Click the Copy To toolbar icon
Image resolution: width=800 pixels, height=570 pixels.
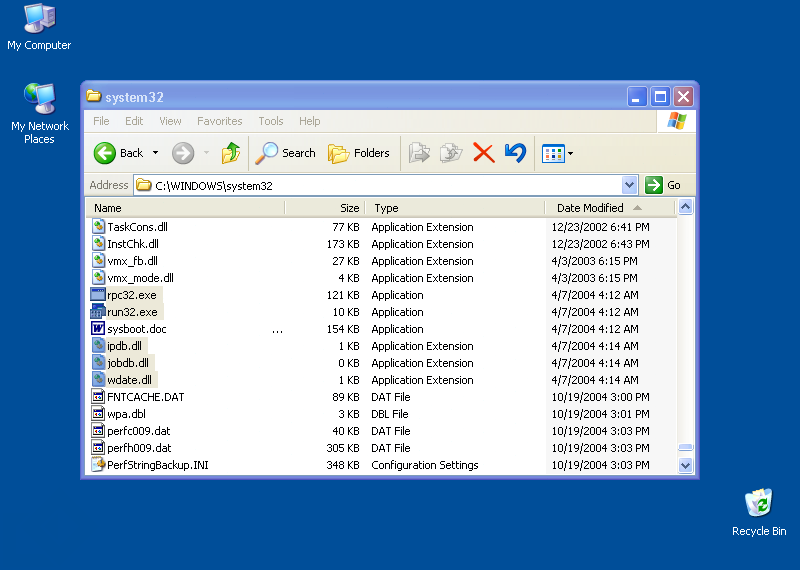tap(451, 153)
